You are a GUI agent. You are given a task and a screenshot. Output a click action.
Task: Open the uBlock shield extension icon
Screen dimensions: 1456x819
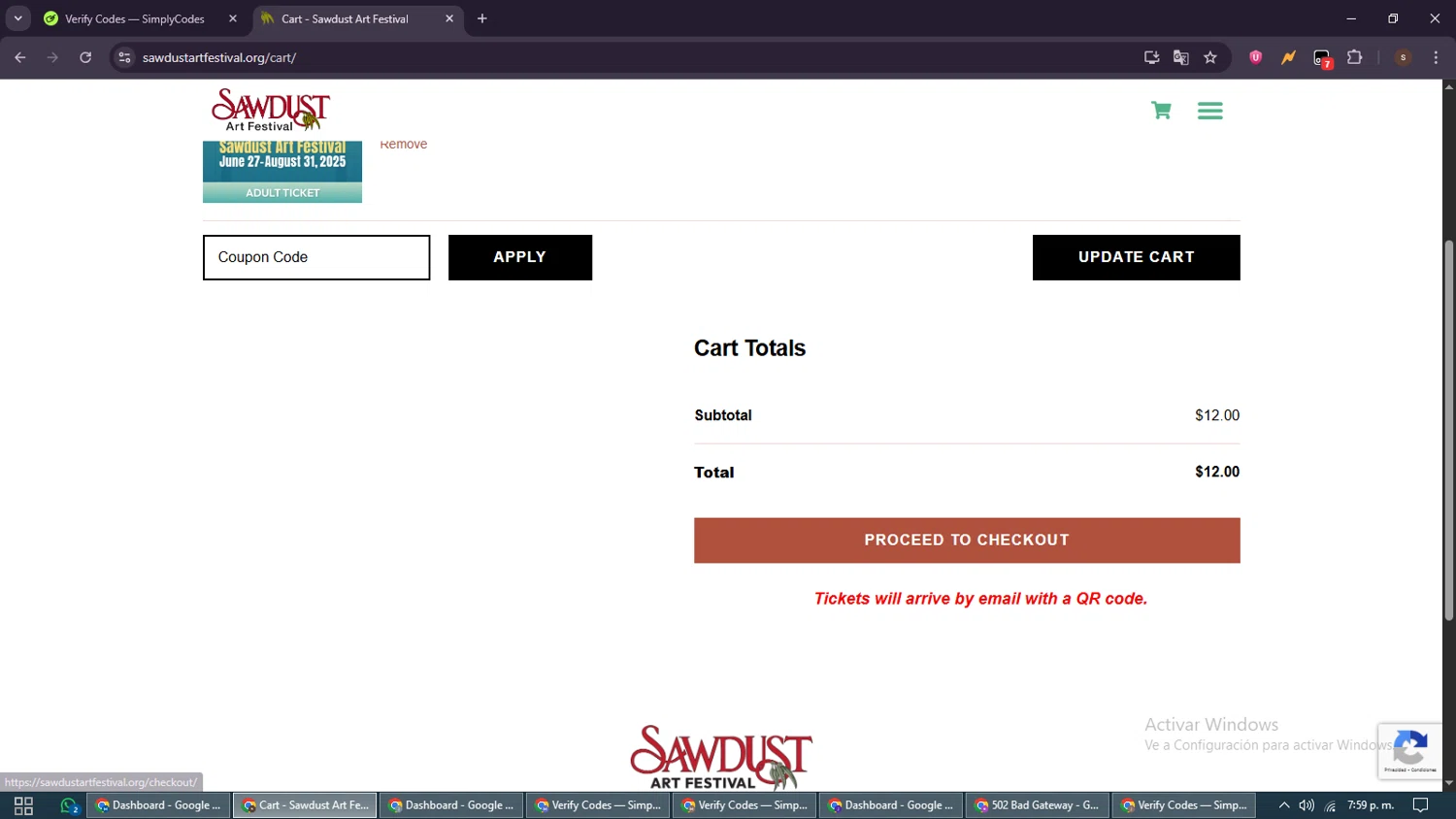click(1255, 57)
